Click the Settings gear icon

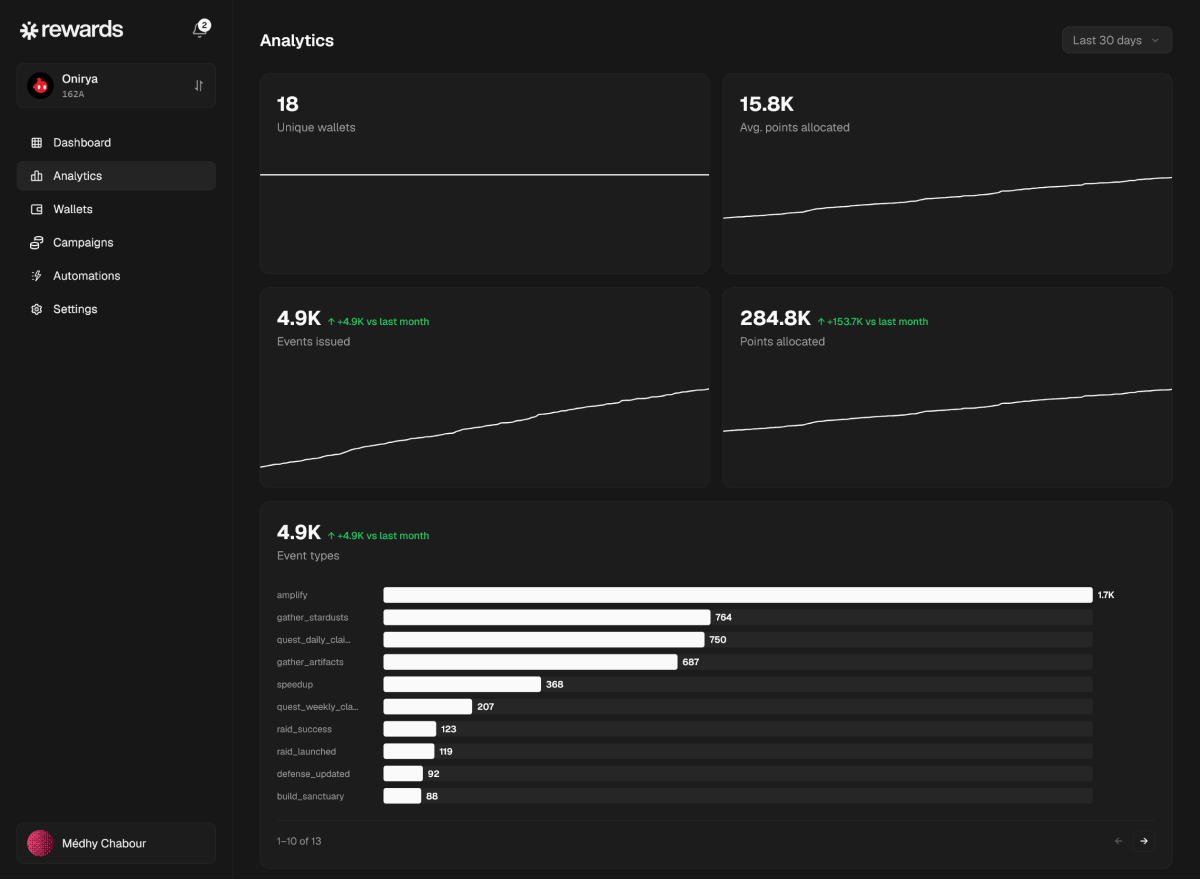click(x=37, y=309)
